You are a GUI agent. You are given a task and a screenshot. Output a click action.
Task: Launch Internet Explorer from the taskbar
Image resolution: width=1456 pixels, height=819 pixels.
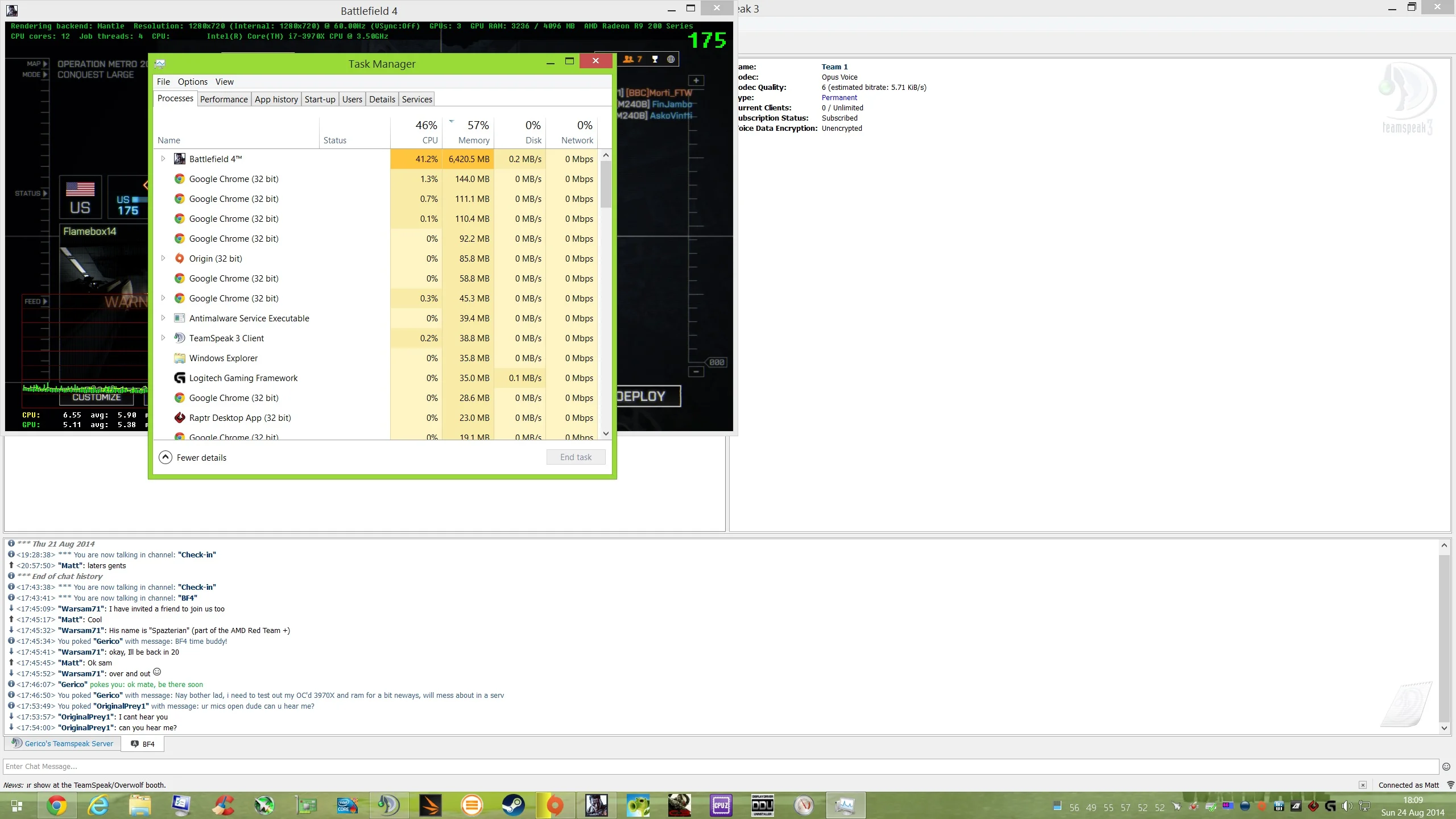98,805
